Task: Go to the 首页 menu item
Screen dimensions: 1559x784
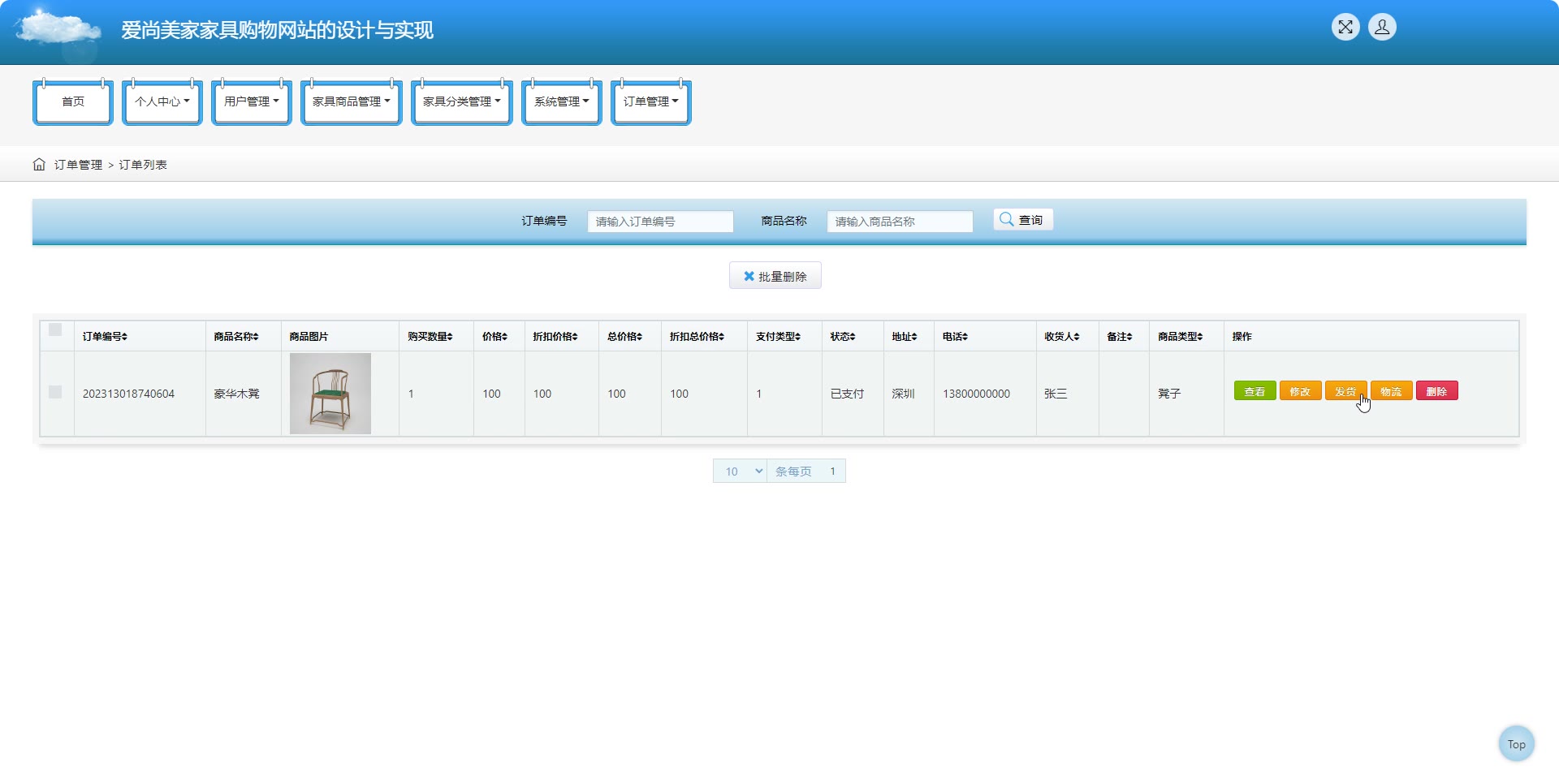Action: click(x=73, y=101)
